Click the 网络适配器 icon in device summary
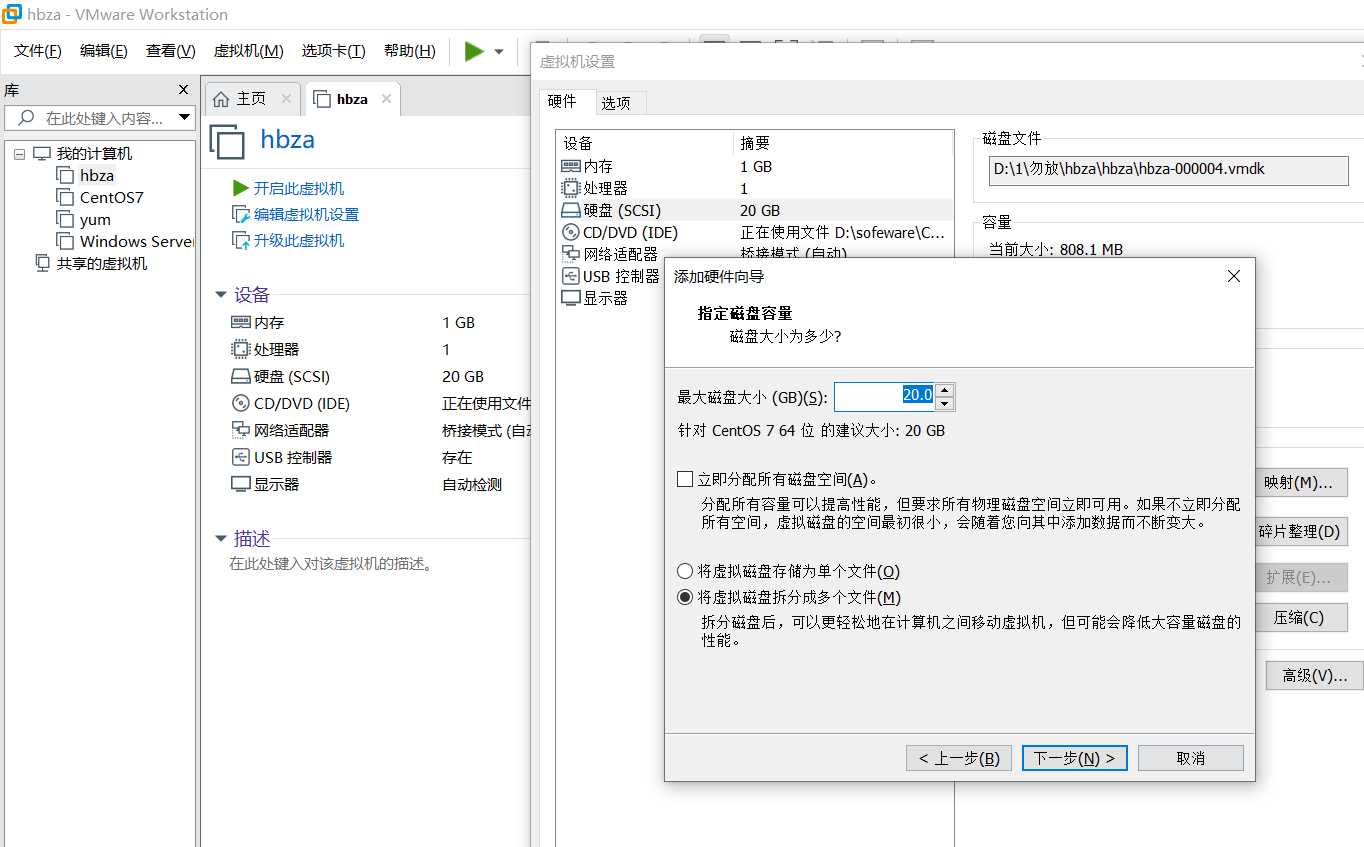 [x=240, y=430]
